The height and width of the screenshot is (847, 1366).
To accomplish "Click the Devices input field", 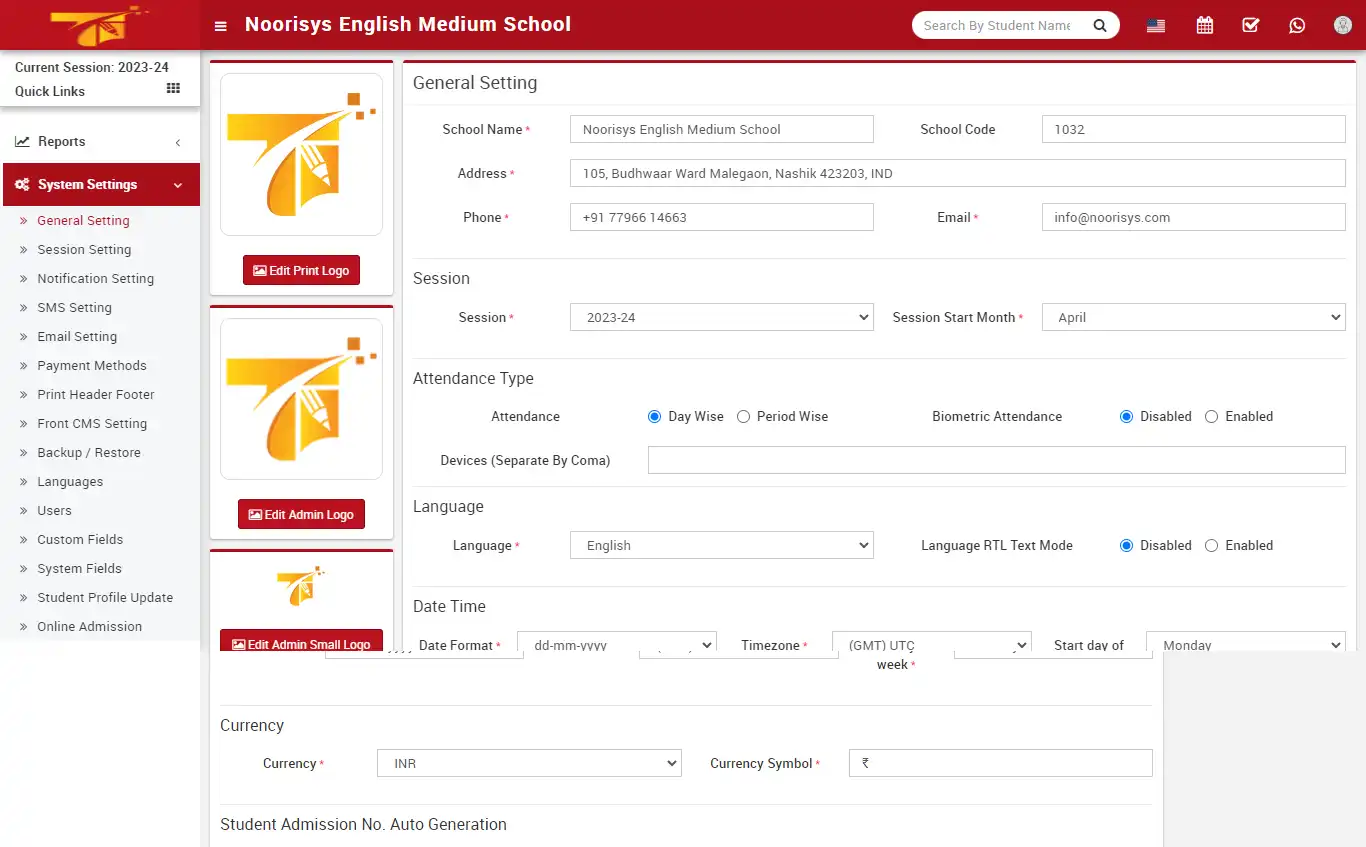I will click(x=996, y=460).
